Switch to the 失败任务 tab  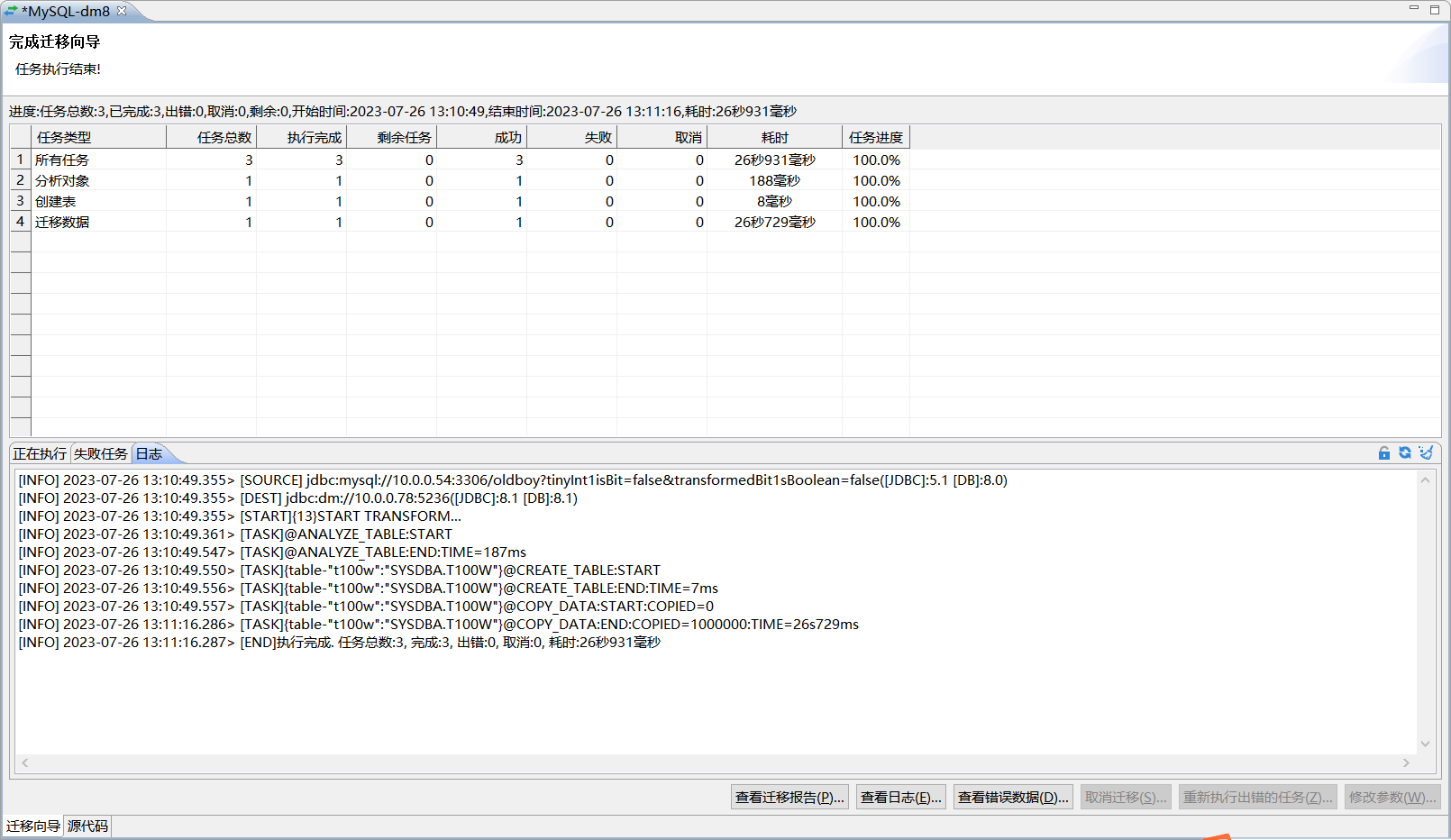(101, 454)
